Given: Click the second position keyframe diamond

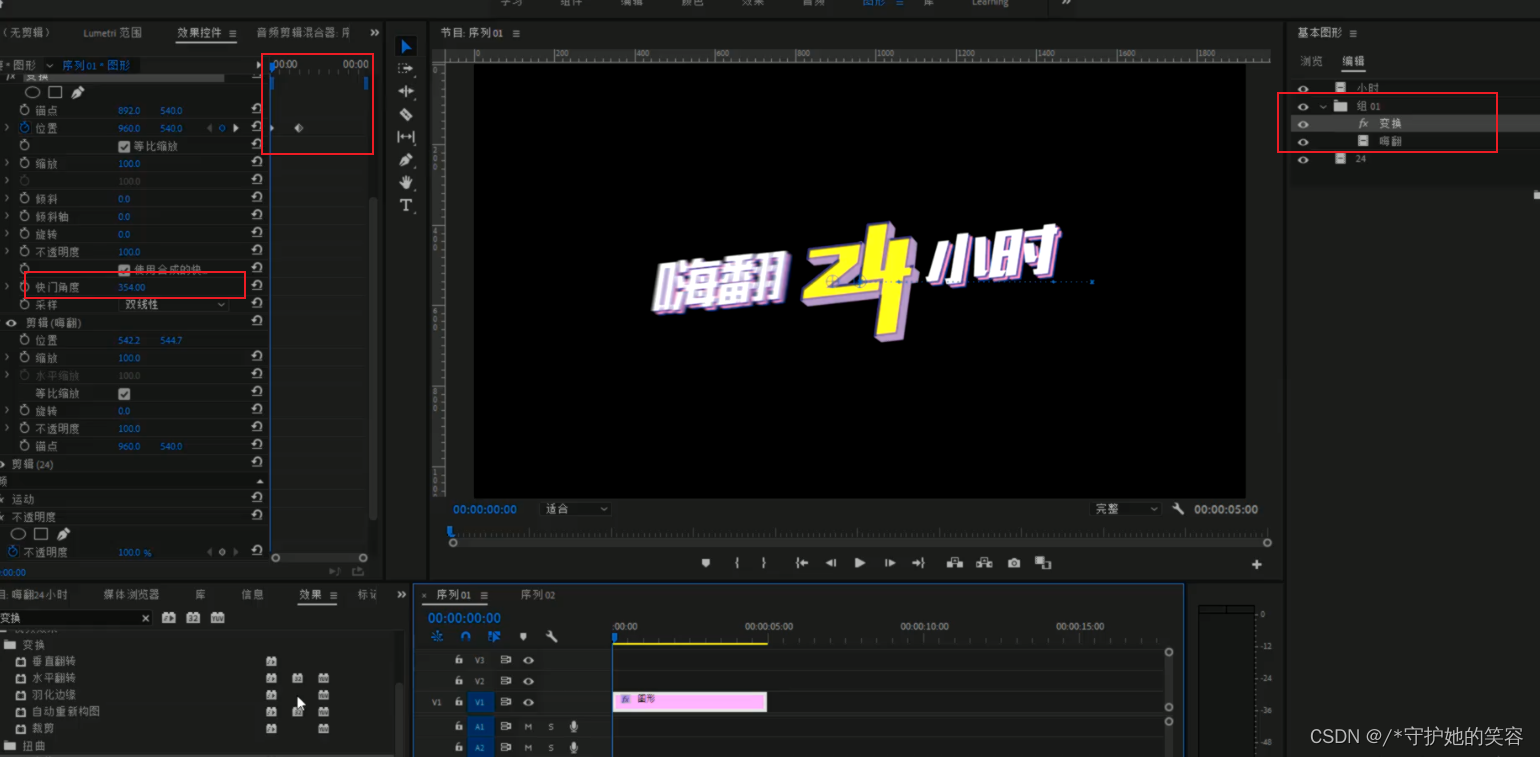Looking at the screenshot, I should click(298, 128).
